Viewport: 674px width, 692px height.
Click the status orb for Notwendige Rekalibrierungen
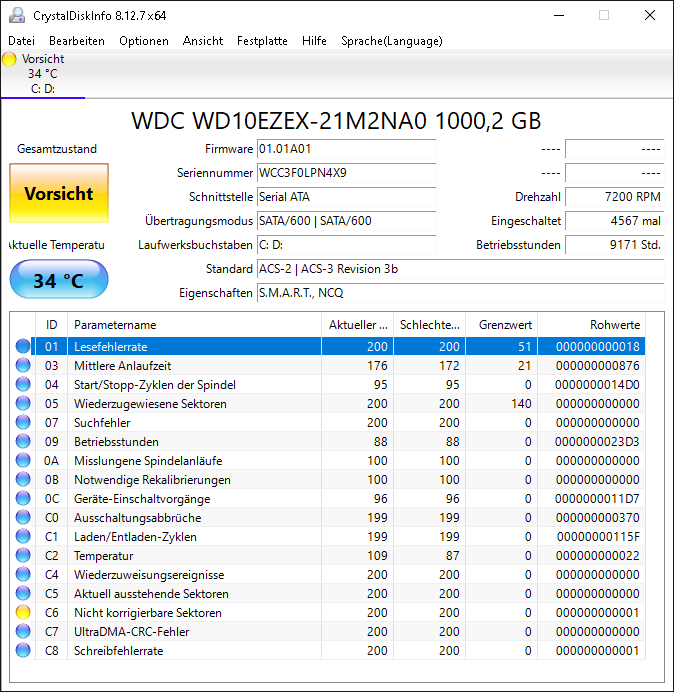coord(23,479)
